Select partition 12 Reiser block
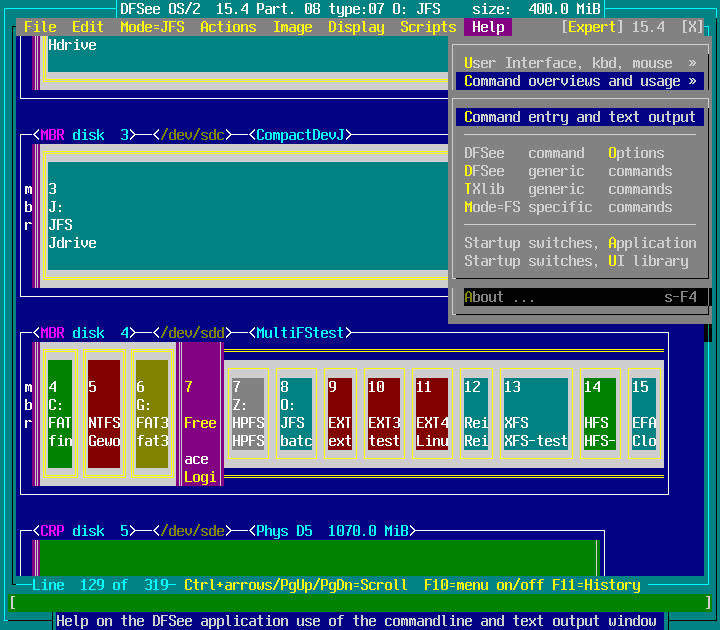The image size is (720, 630). 476,414
